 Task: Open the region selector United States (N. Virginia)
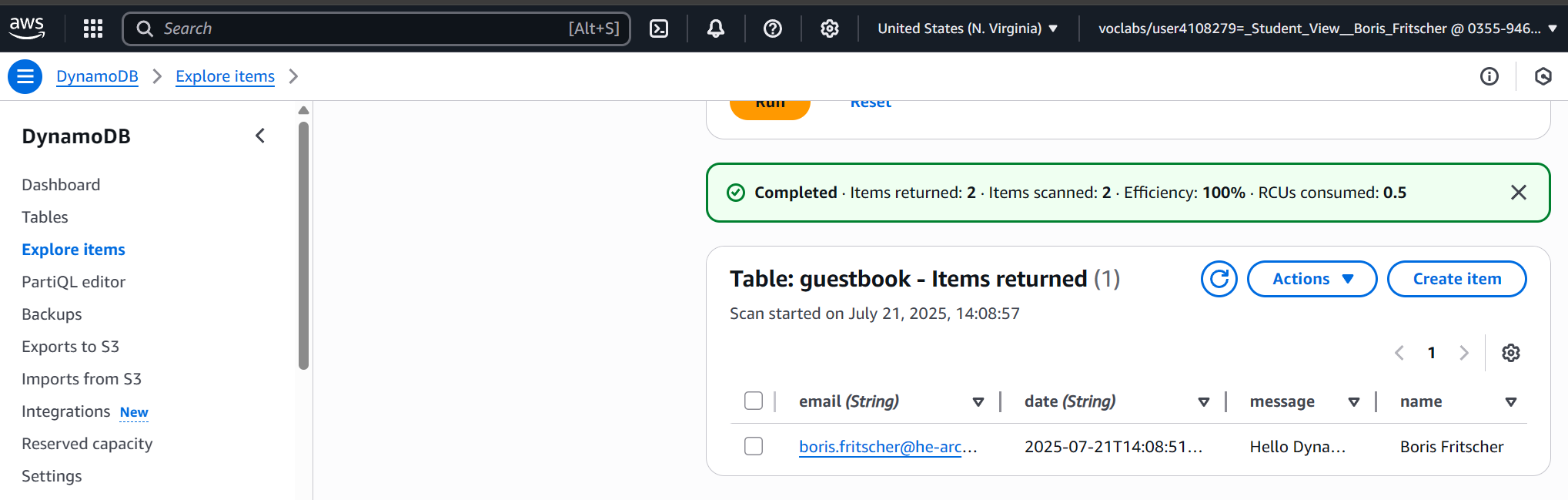[967, 29]
